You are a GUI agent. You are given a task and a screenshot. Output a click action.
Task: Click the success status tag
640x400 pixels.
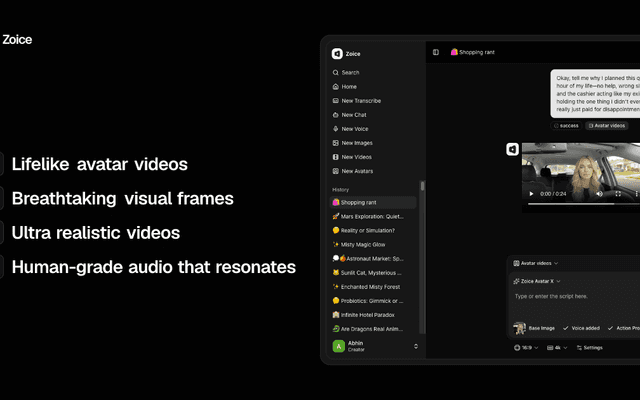click(x=566, y=126)
